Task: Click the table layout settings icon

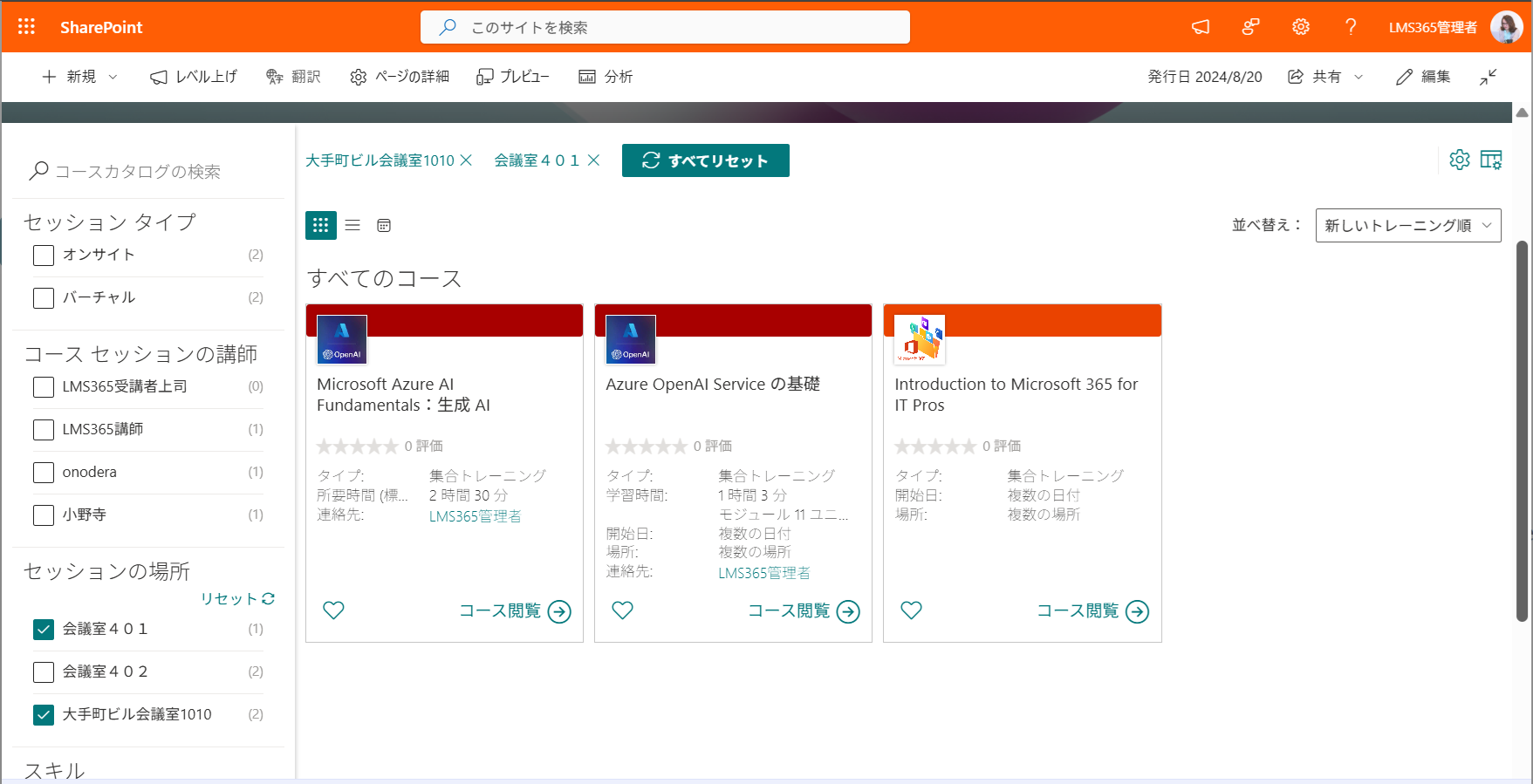Action: (x=1491, y=160)
